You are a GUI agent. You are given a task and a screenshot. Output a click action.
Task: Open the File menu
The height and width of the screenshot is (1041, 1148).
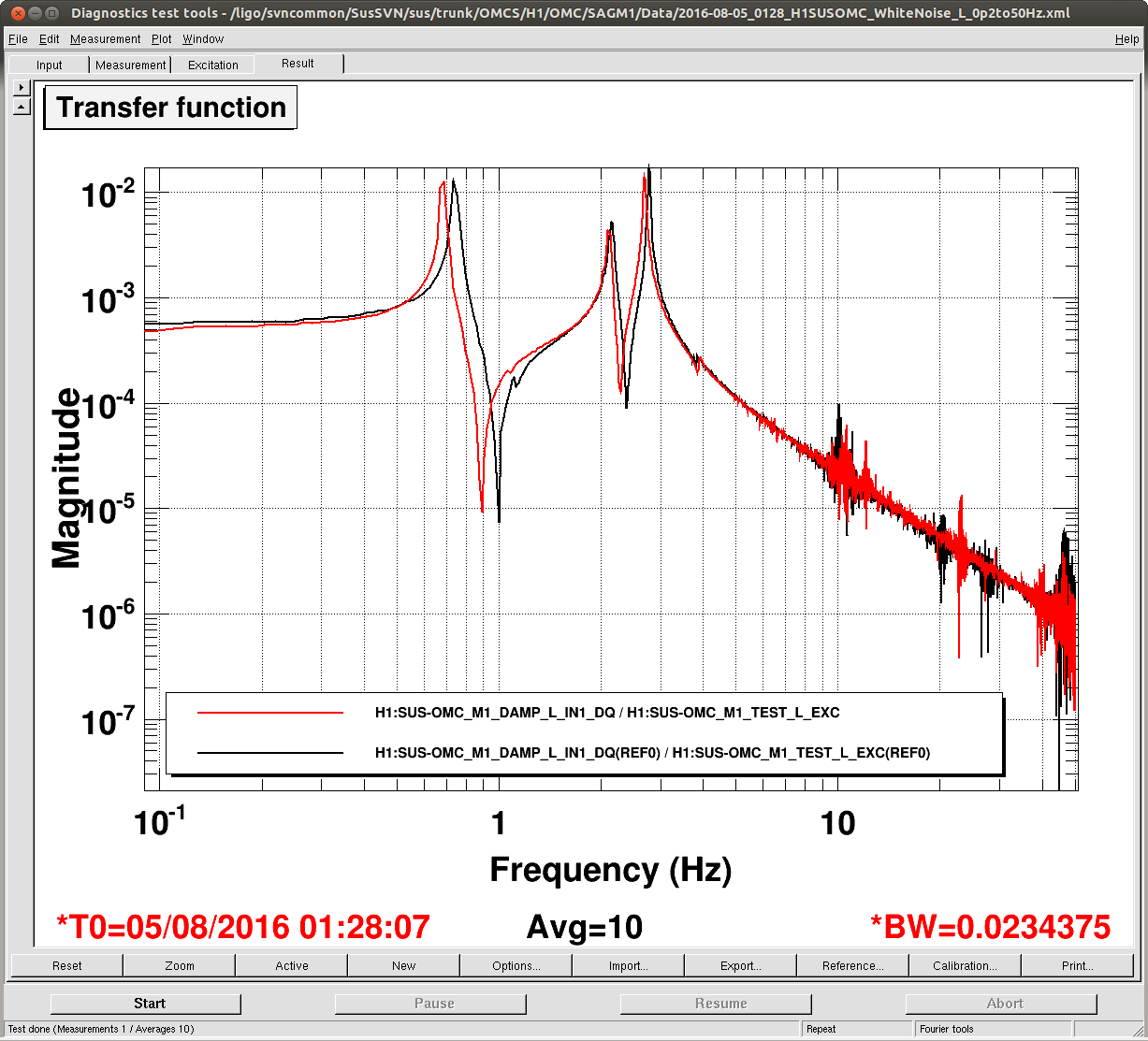pyautogui.click(x=18, y=39)
